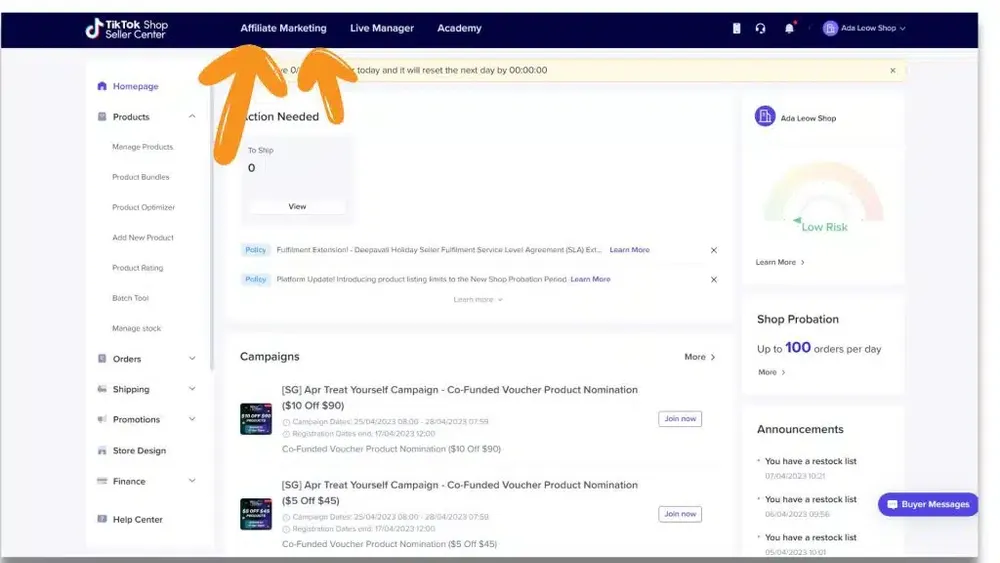Open Manage stock
Image resolution: width=1000 pixels, height=563 pixels.
pyautogui.click(x=136, y=328)
